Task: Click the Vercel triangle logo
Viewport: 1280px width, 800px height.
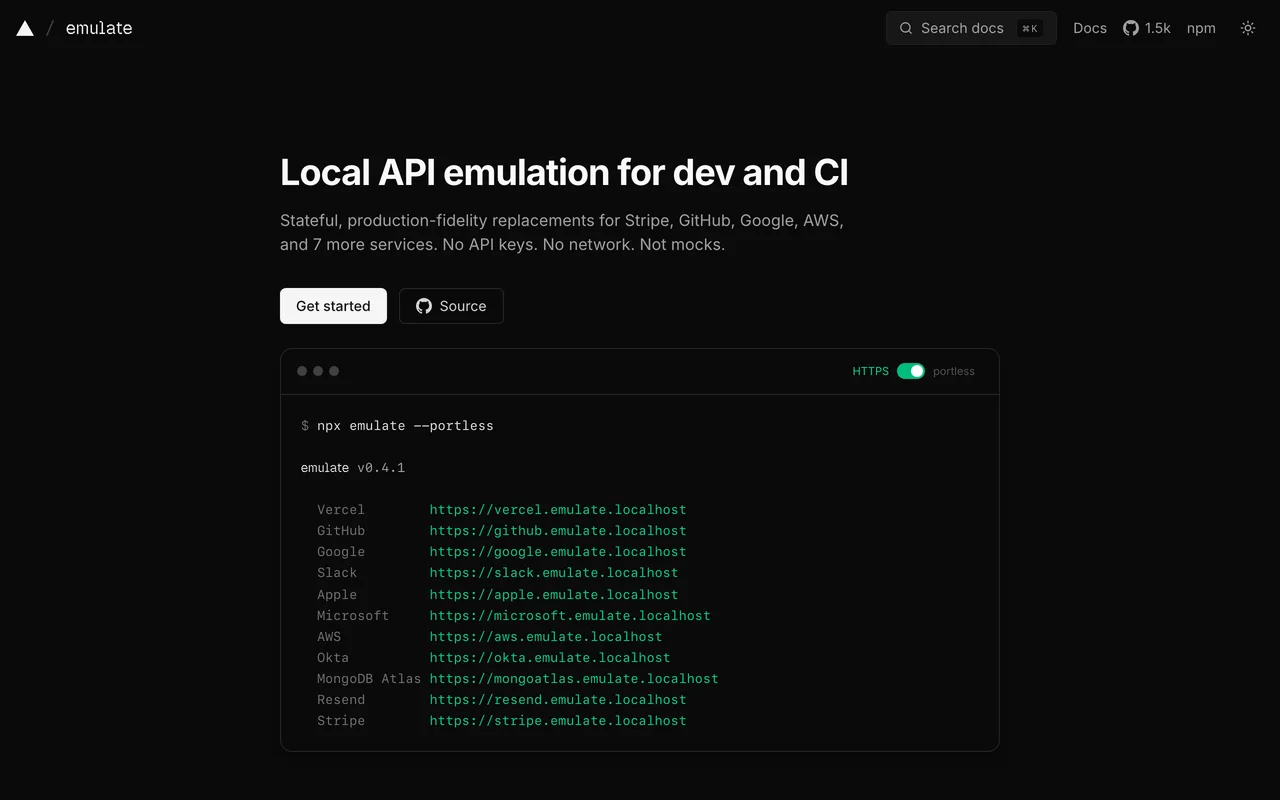Action: (25, 28)
